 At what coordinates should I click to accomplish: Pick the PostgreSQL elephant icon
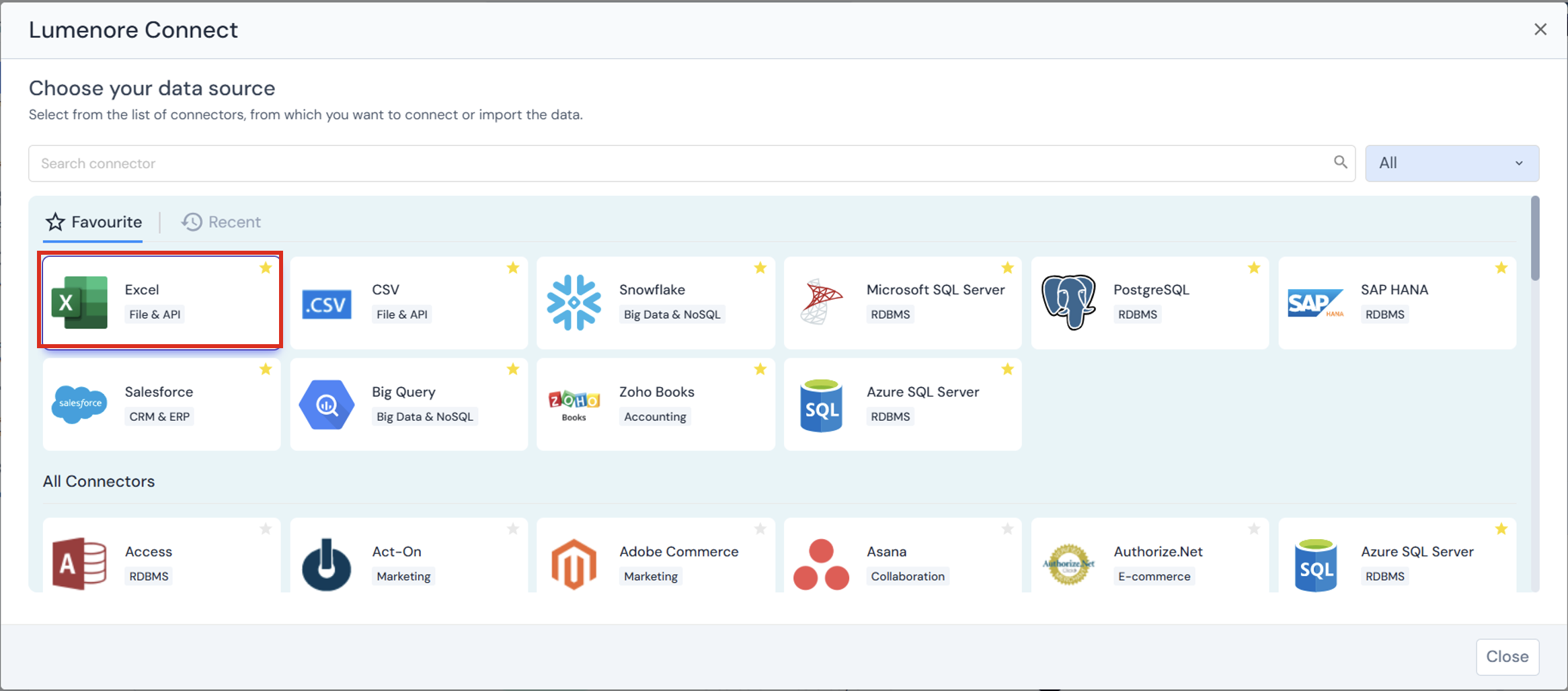[1068, 302]
